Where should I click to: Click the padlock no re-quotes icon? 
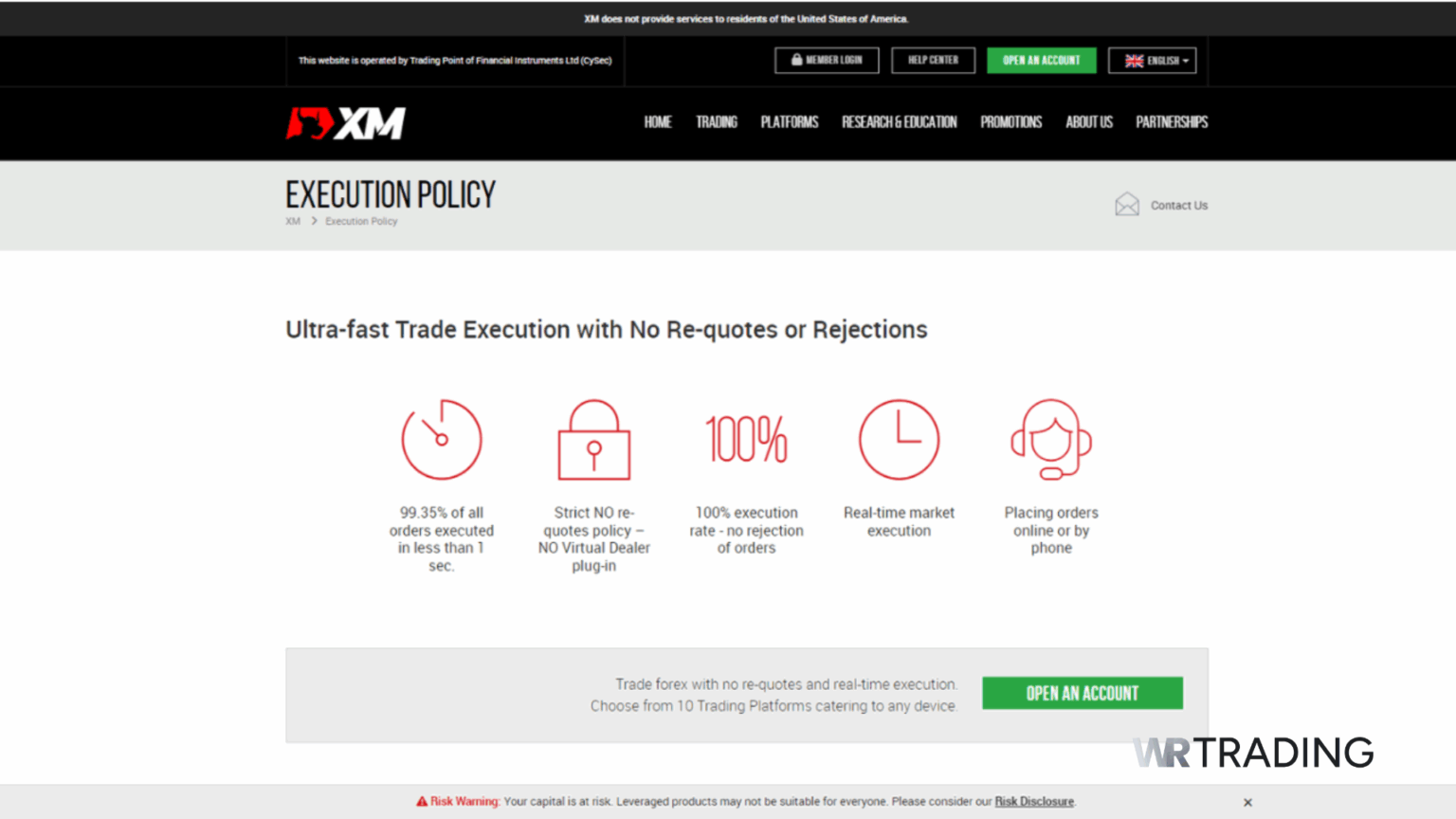click(x=594, y=440)
